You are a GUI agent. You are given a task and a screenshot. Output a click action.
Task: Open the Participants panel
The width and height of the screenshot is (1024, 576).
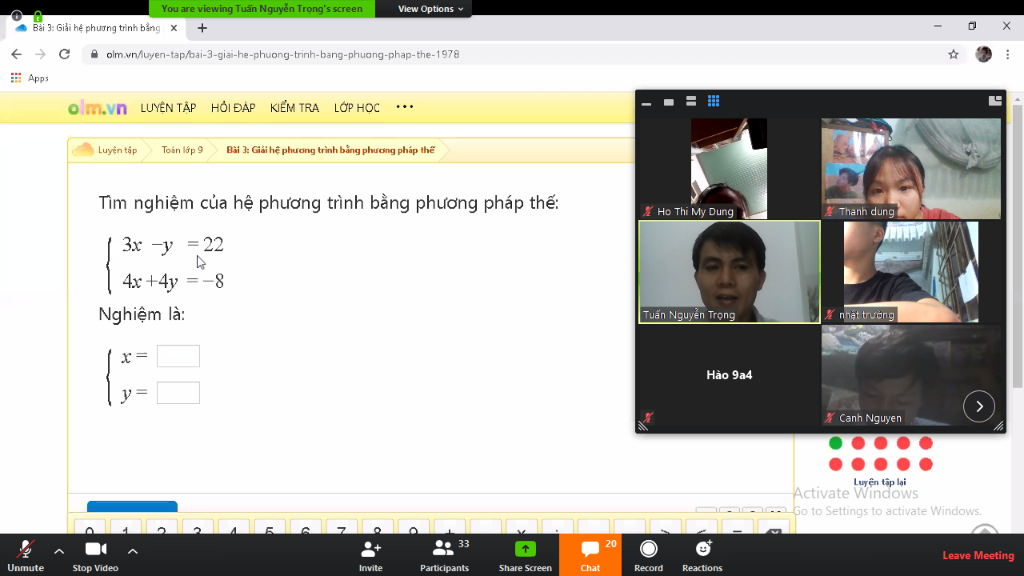coord(444,556)
